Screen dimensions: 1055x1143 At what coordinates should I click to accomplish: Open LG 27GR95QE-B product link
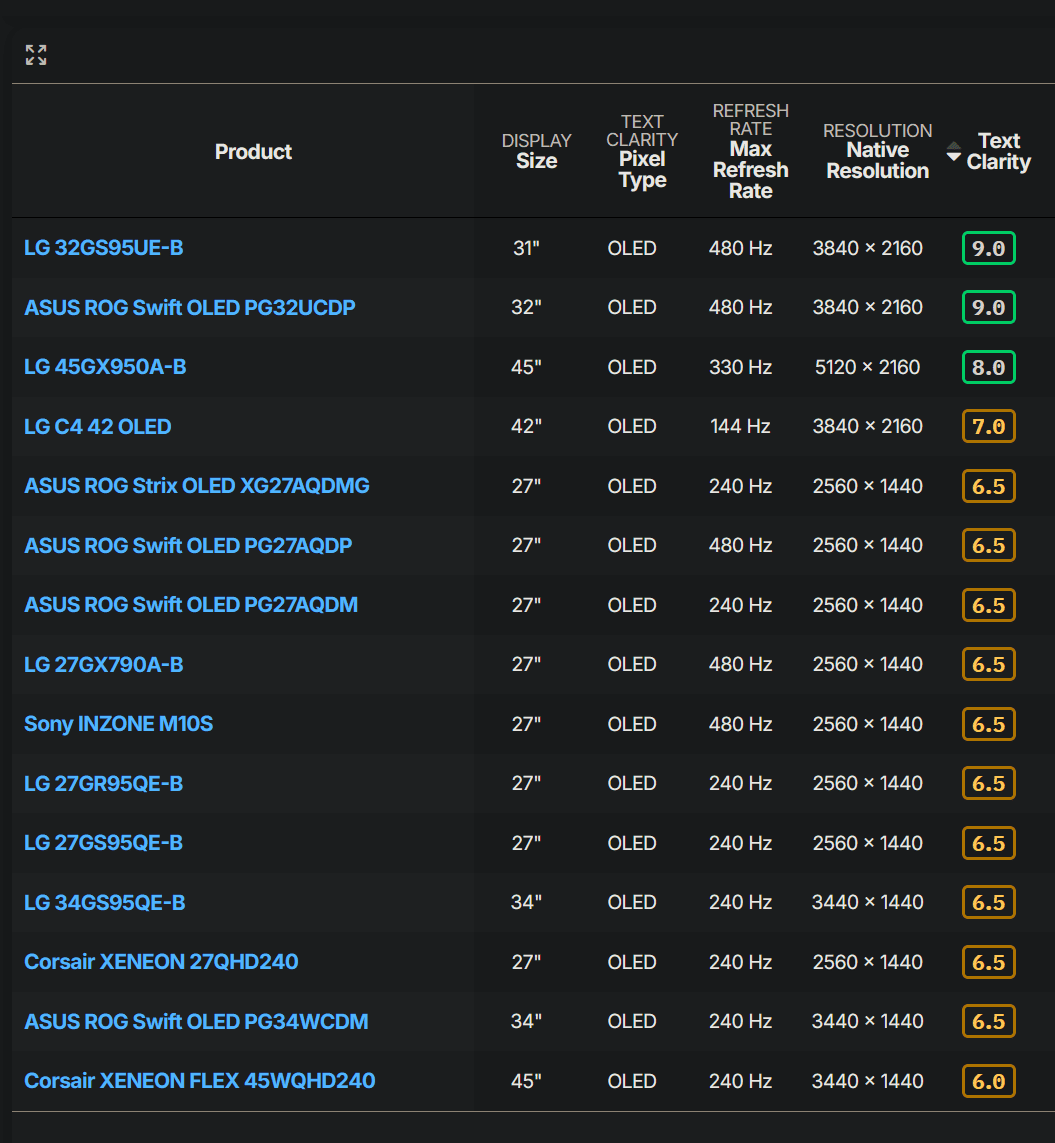(104, 784)
